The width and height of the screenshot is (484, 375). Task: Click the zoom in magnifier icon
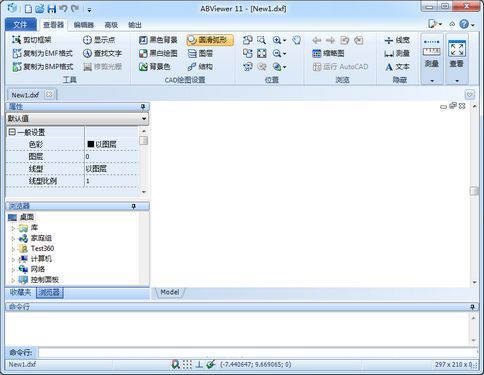(x=277, y=40)
